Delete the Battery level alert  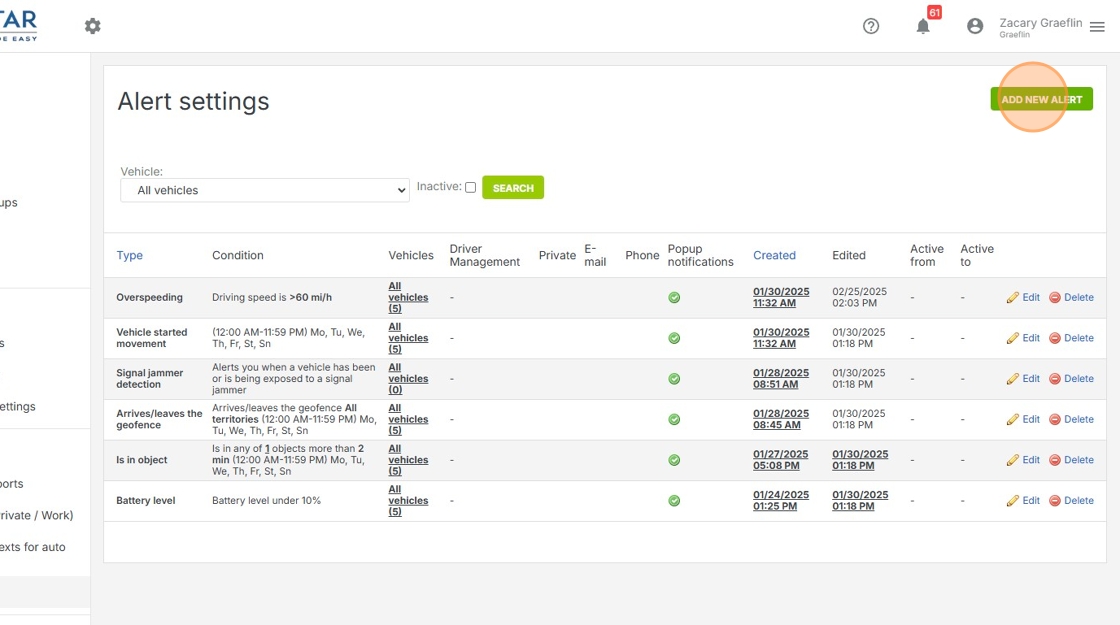[x=1071, y=500]
